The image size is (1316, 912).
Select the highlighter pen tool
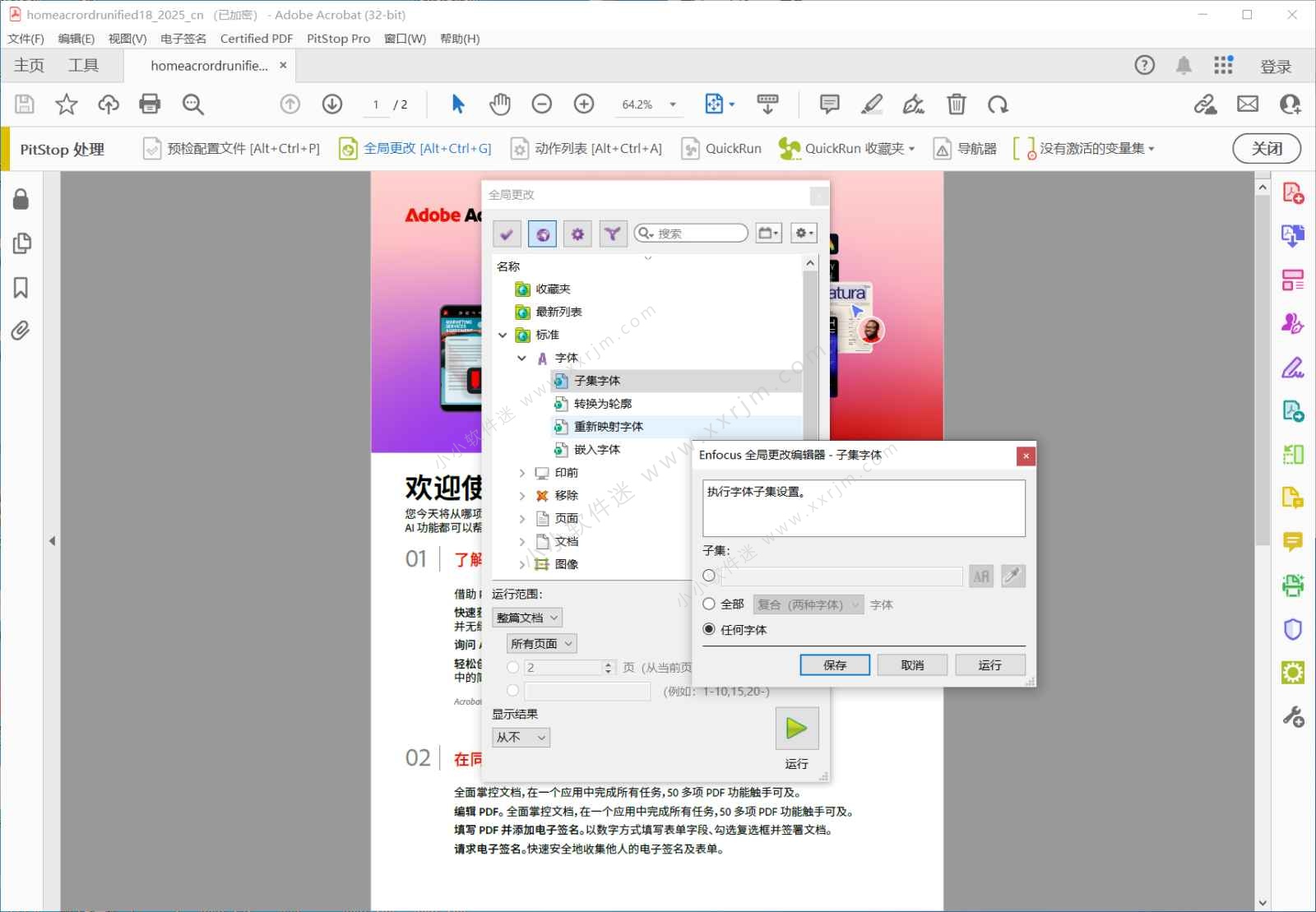[872, 104]
